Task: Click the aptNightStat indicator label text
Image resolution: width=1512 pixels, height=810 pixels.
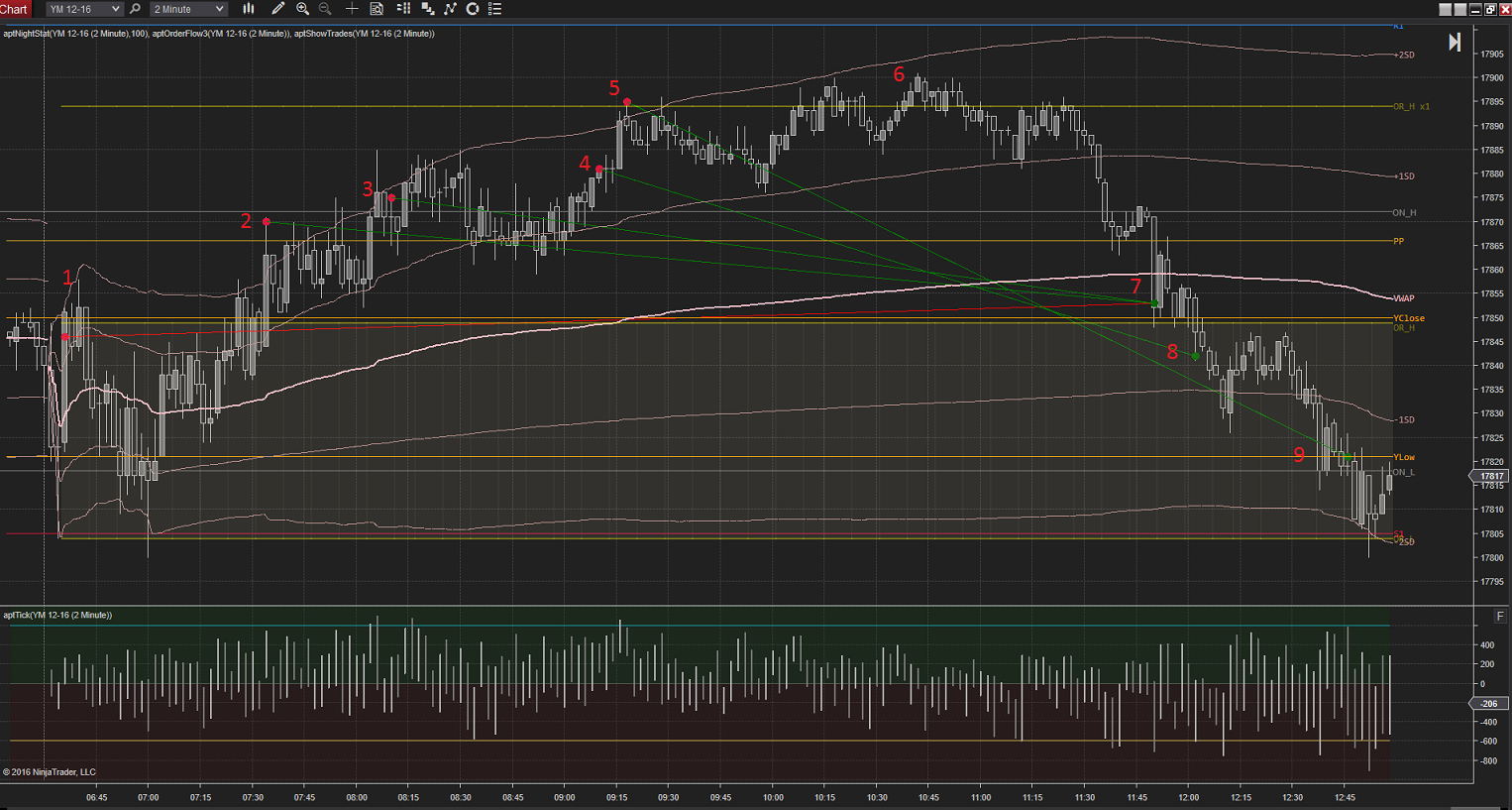Action: 75,34
